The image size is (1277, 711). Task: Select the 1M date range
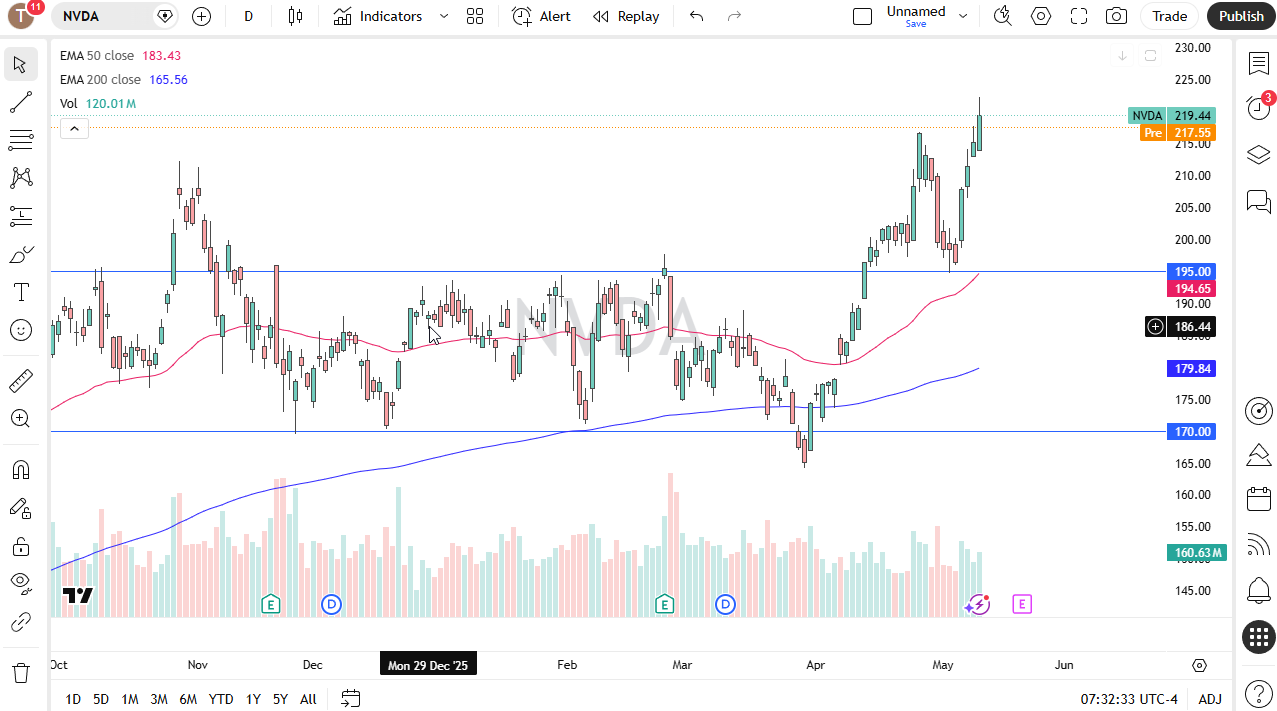click(130, 699)
